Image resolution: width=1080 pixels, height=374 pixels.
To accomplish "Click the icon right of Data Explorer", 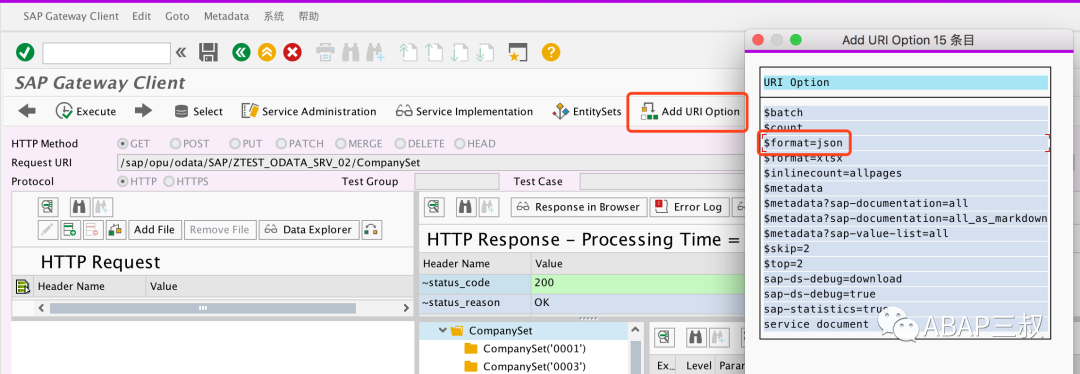I will coord(372,229).
